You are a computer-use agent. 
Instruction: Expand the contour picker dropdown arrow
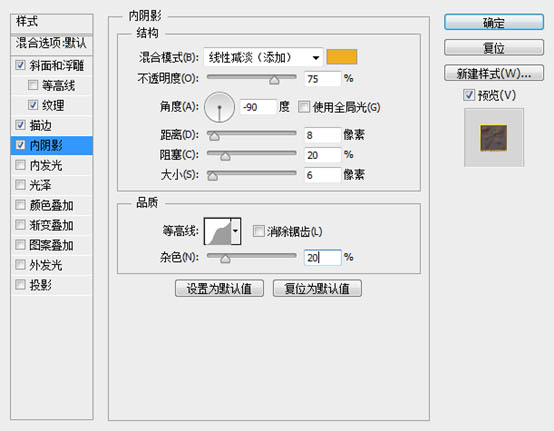[236, 231]
